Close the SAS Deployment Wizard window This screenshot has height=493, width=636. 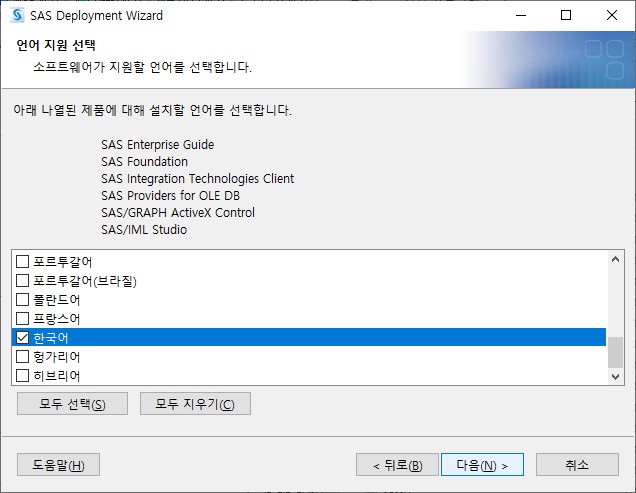[612, 15]
